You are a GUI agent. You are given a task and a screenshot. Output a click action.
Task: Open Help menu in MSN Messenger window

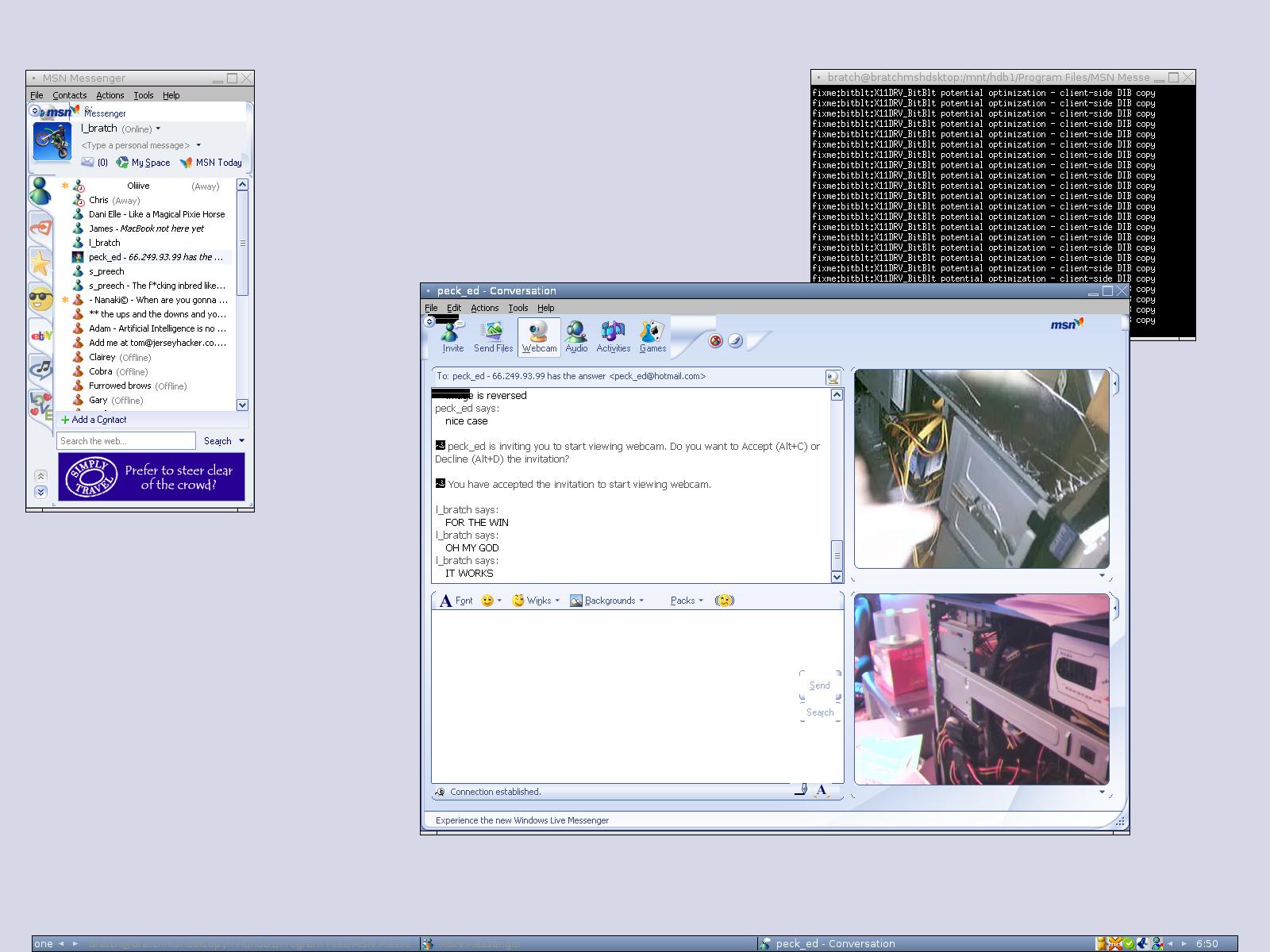pyautogui.click(x=171, y=95)
